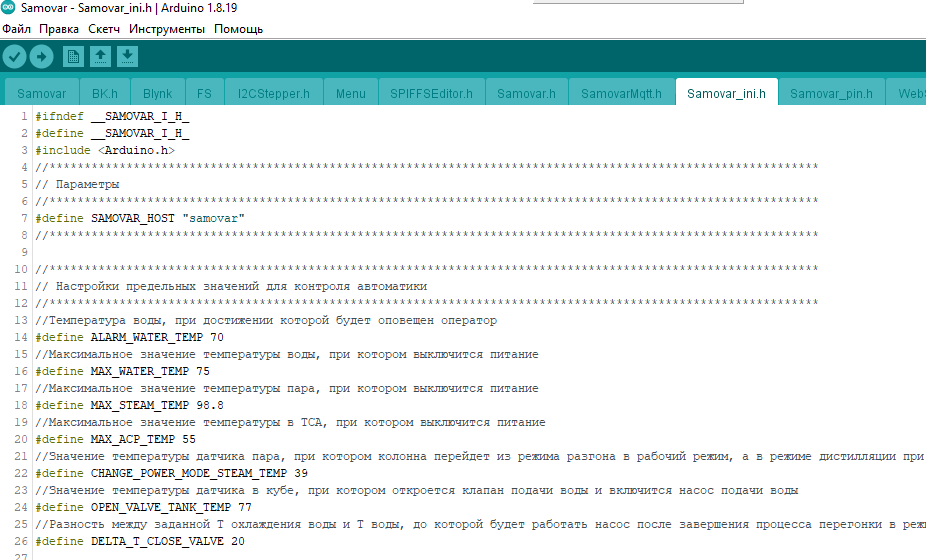Click the Open sketch up-arrow icon
The image size is (926, 560).
click(x=100, y=57)
